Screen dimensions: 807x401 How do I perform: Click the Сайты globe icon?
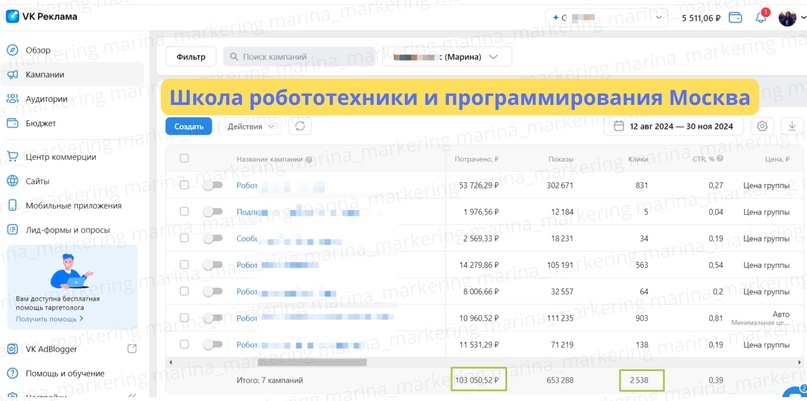12,181
